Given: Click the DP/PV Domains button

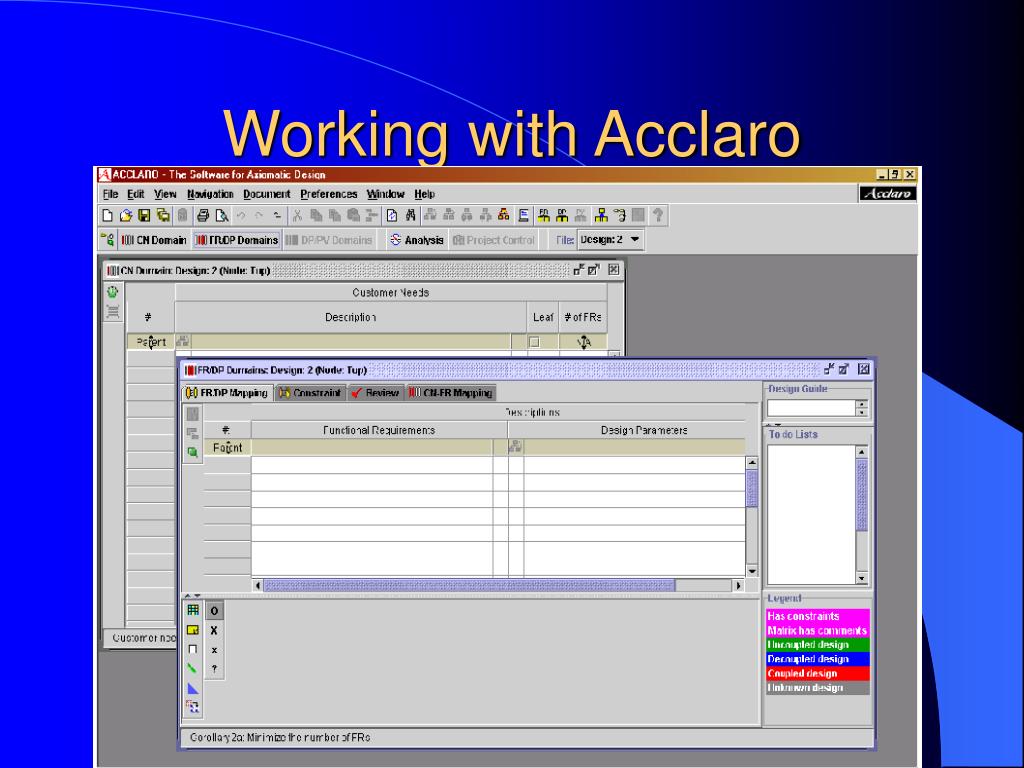Looking at the screenshot, I should pyautogui.click(x=328, y=240).
